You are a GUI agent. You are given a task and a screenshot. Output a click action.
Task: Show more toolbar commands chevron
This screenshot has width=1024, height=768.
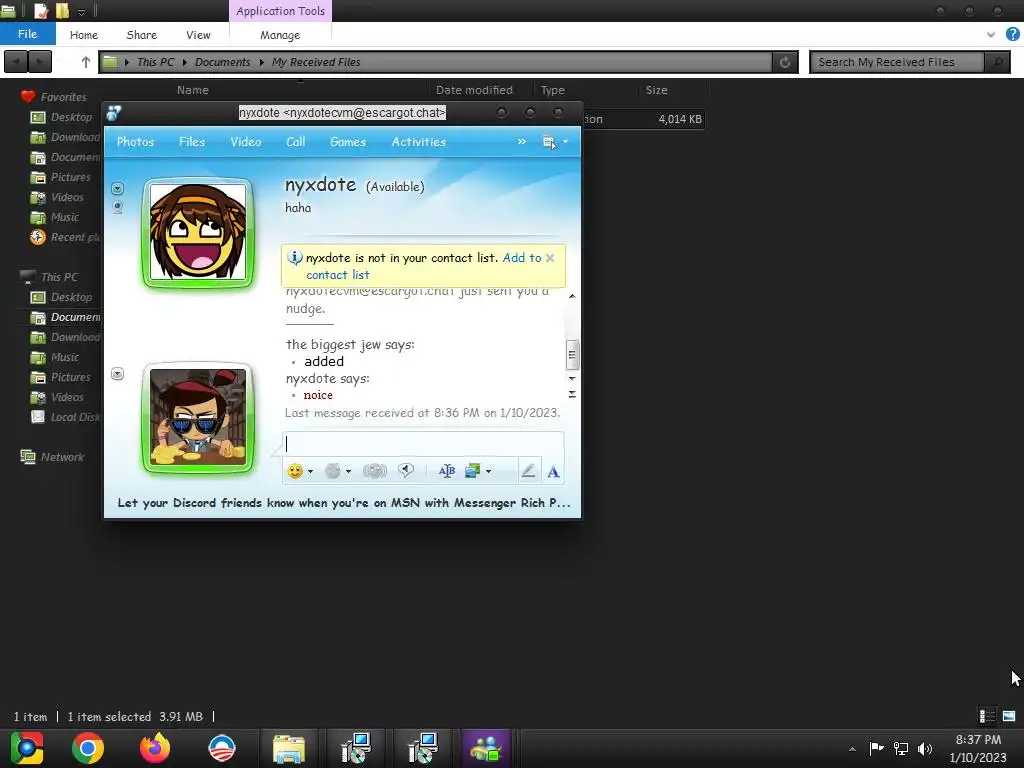522,142
